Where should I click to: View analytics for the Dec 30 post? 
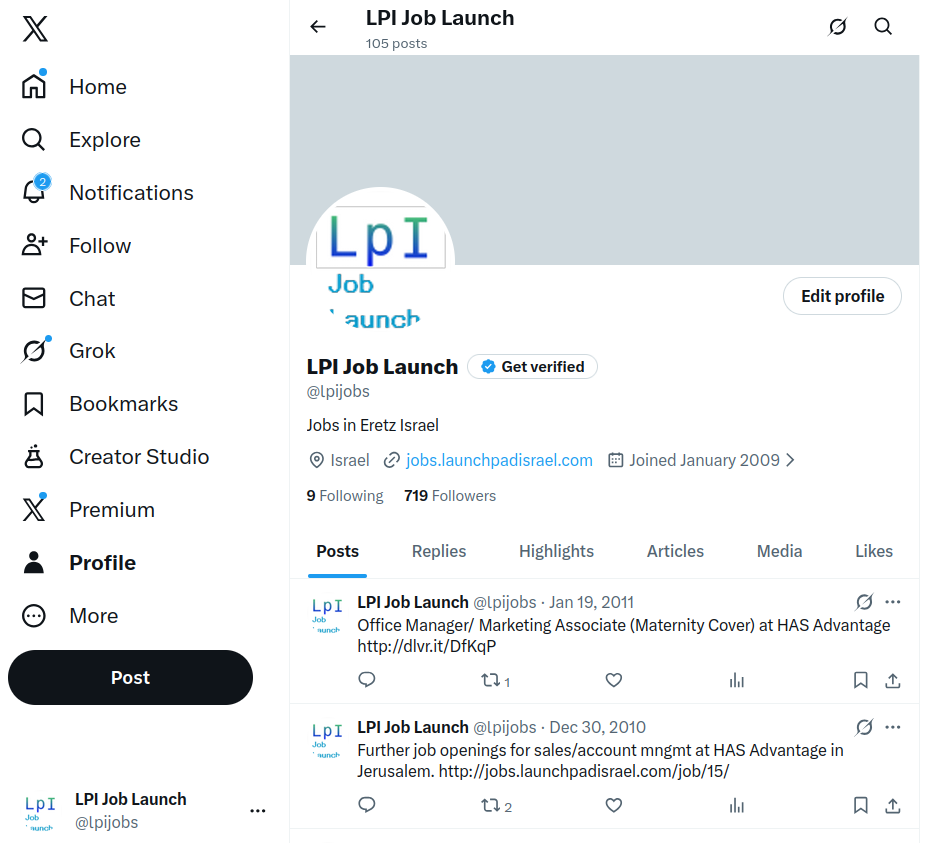737,805
